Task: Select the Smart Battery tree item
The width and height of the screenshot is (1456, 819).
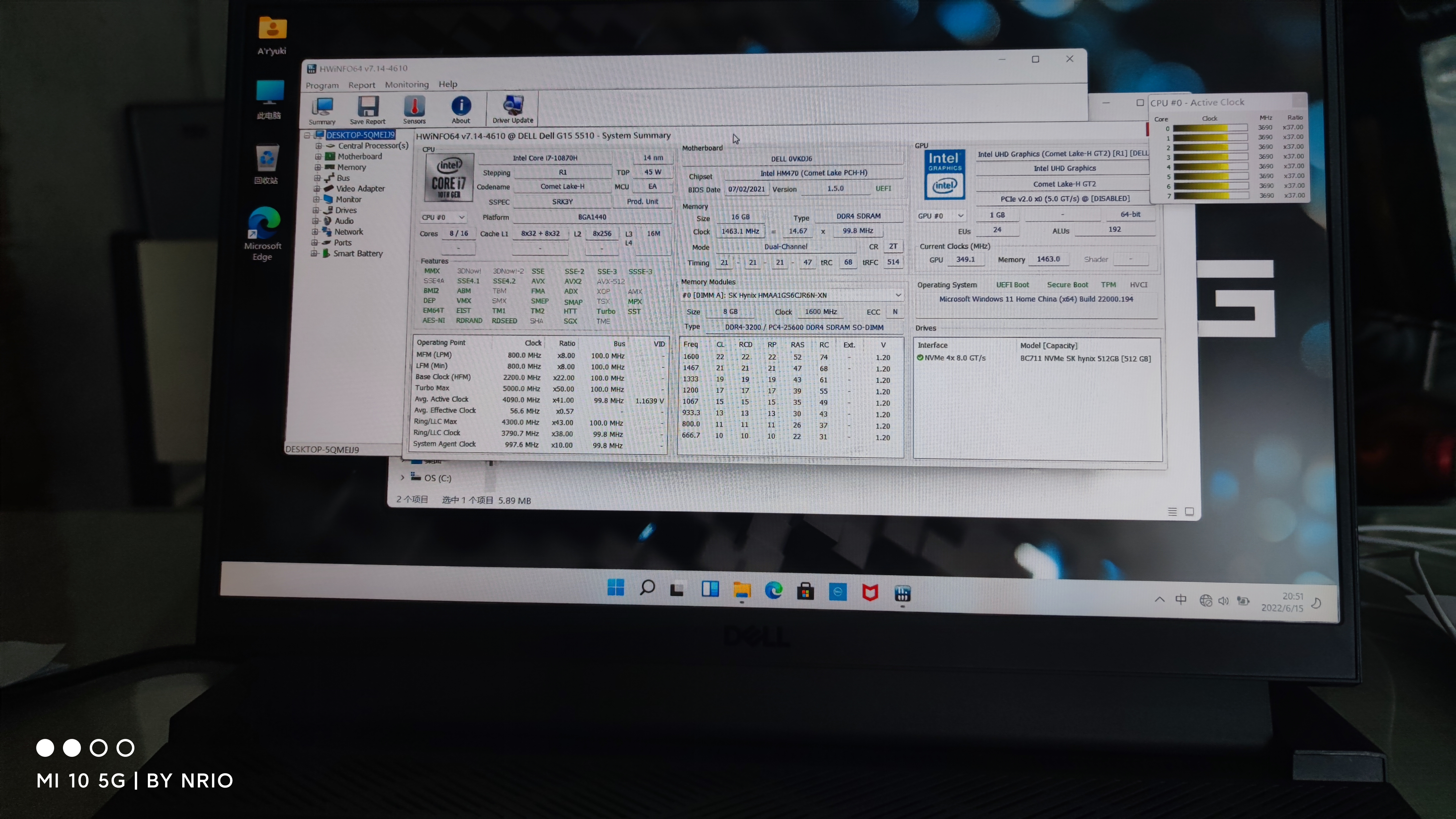Action: (x=357, y=253)
